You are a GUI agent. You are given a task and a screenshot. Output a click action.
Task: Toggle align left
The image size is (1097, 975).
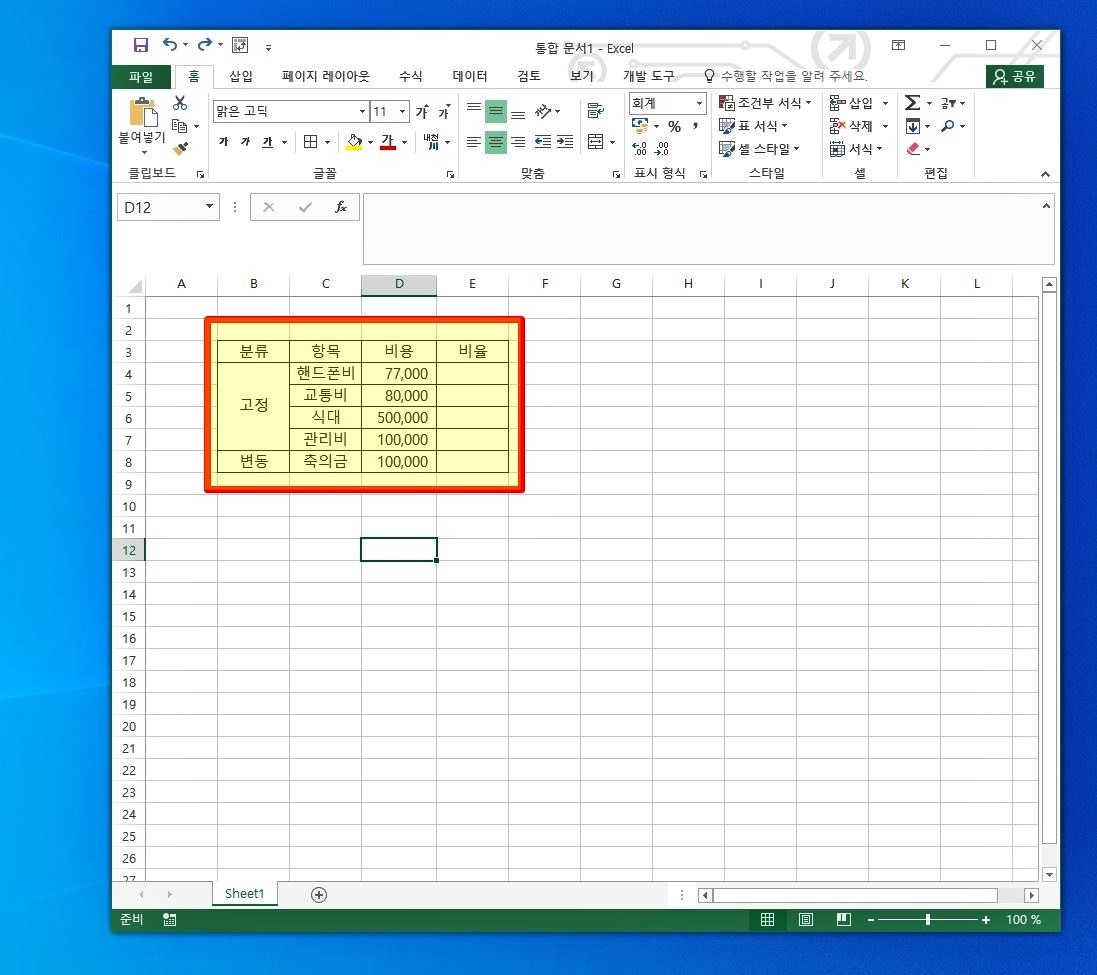474,142
